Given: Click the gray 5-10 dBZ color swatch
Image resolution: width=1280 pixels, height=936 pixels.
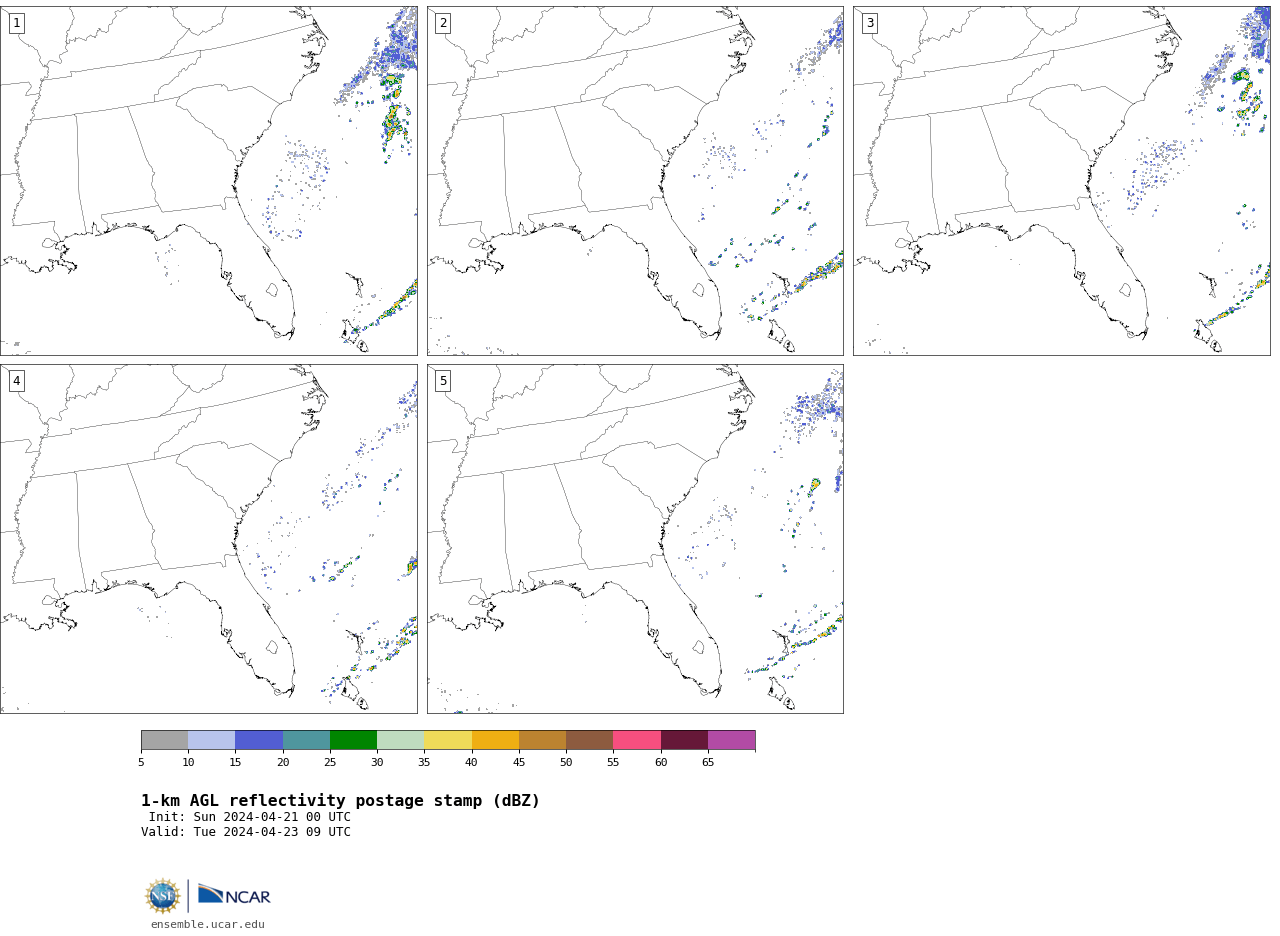Looking at the screenshot, I should (164, 740).
